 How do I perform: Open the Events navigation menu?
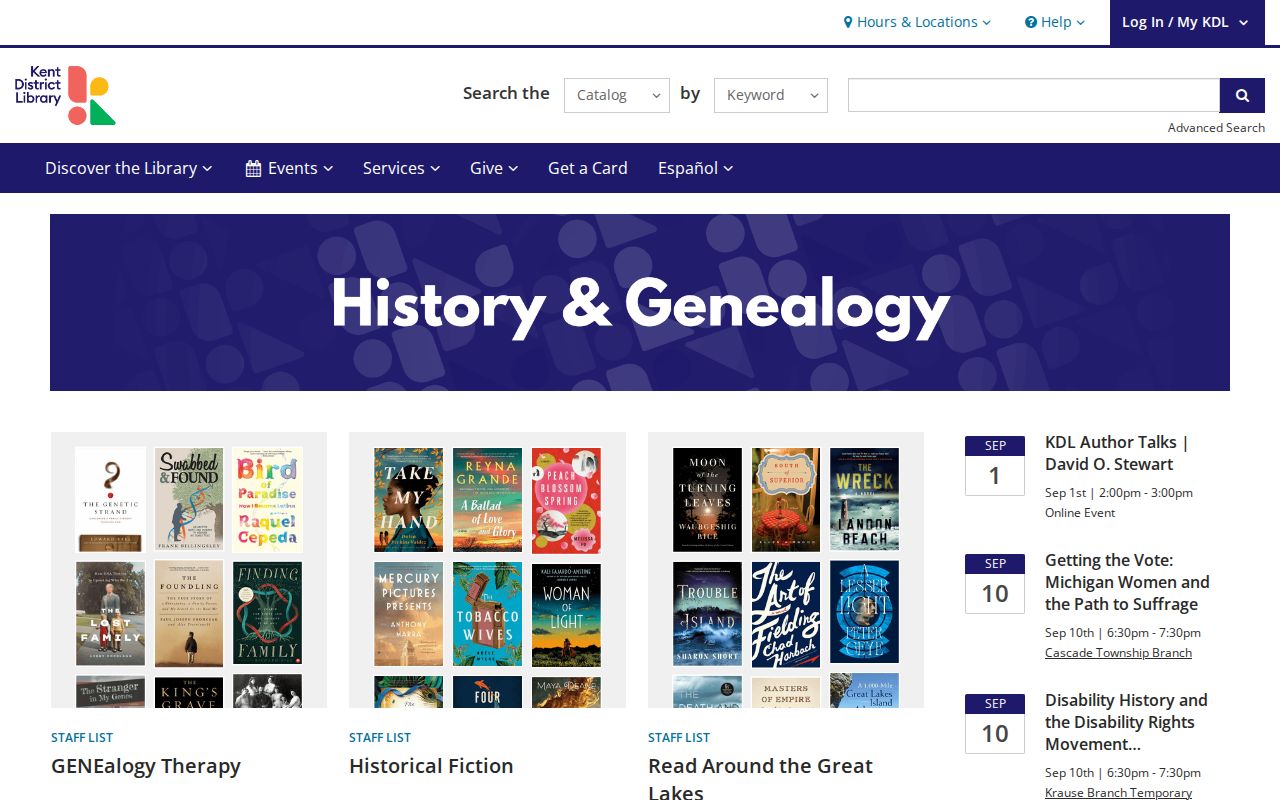tap(289, 168)
